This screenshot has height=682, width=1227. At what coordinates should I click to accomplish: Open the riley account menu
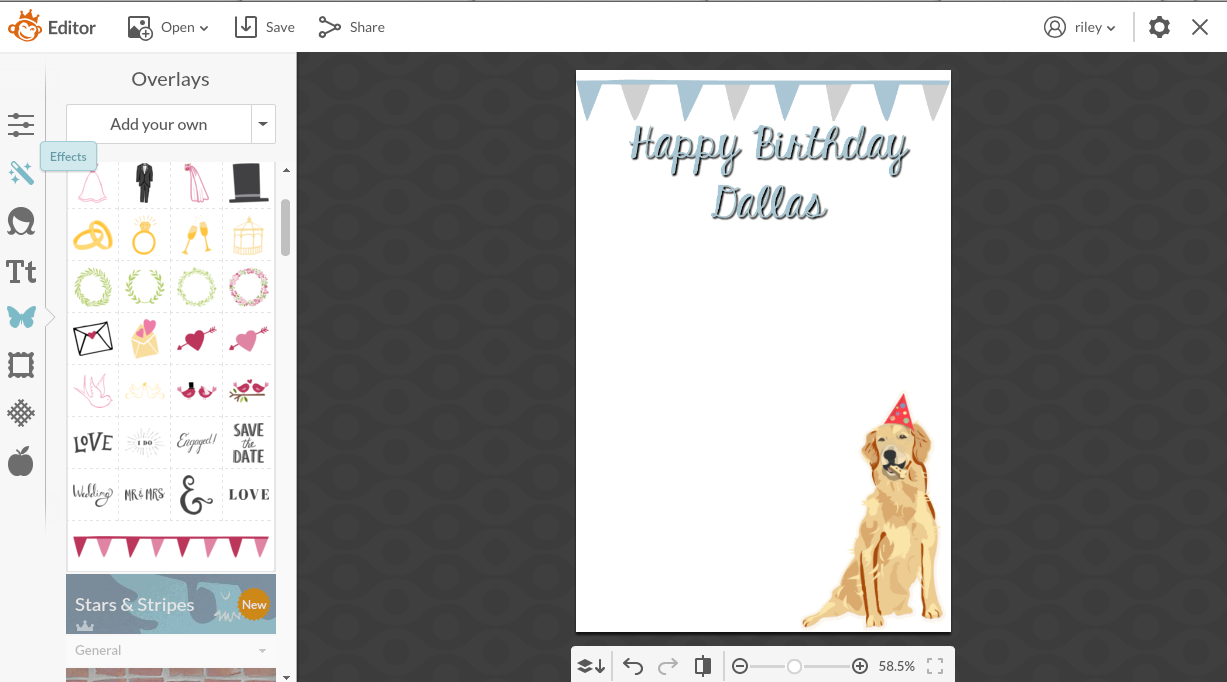point(1080,27)
